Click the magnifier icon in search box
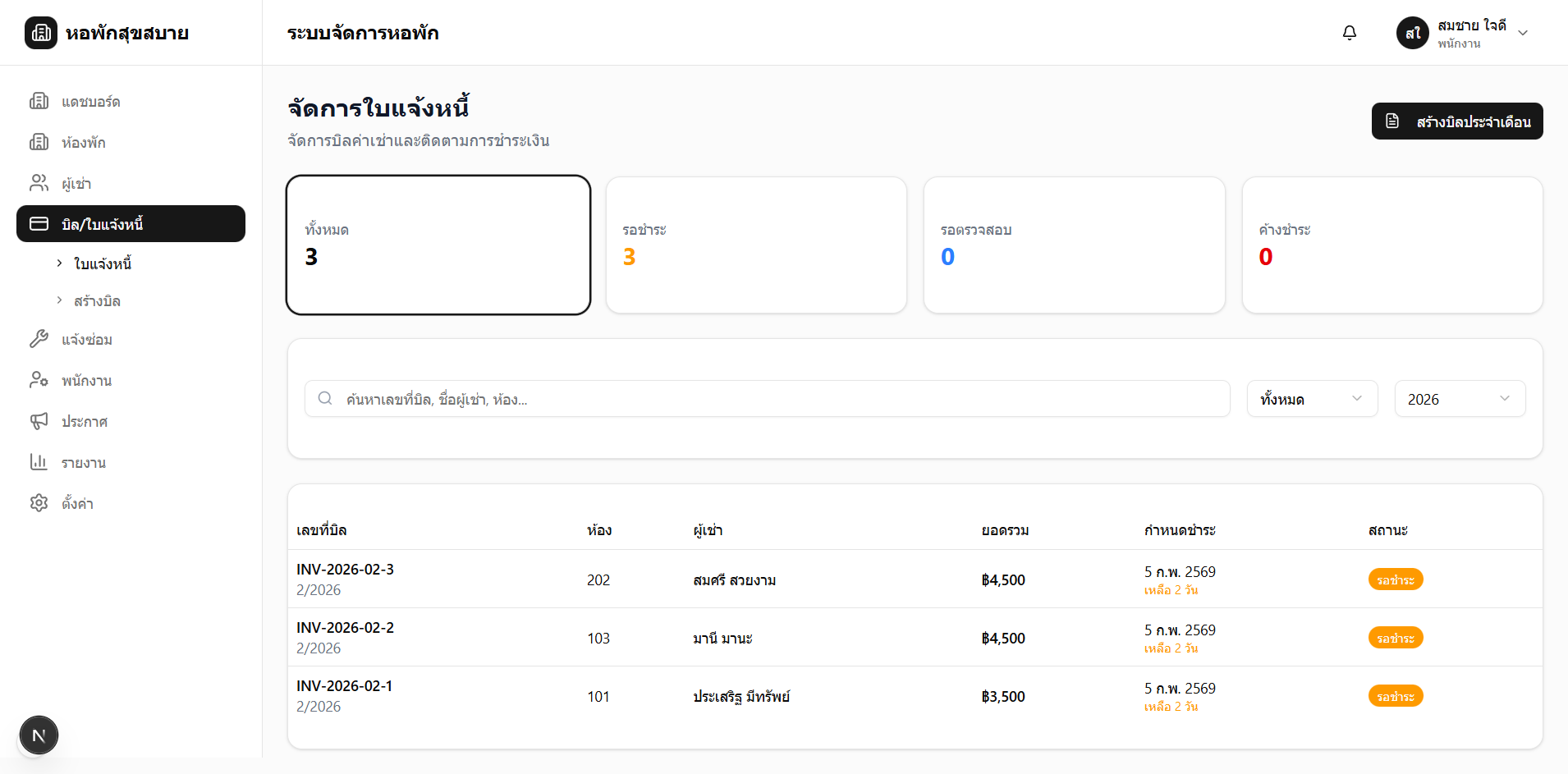Screen dimensions: 1568x774 [x=325, y=398]
